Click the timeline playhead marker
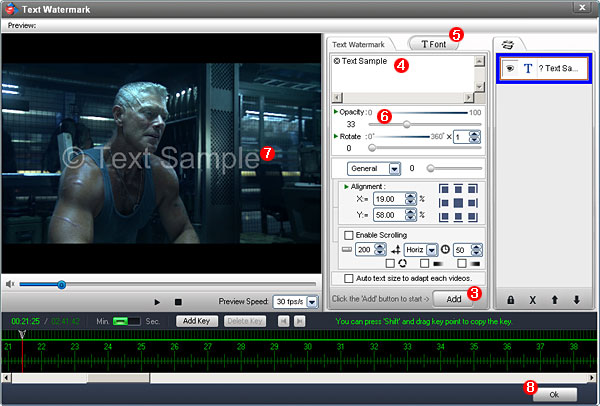 point(22,334)
